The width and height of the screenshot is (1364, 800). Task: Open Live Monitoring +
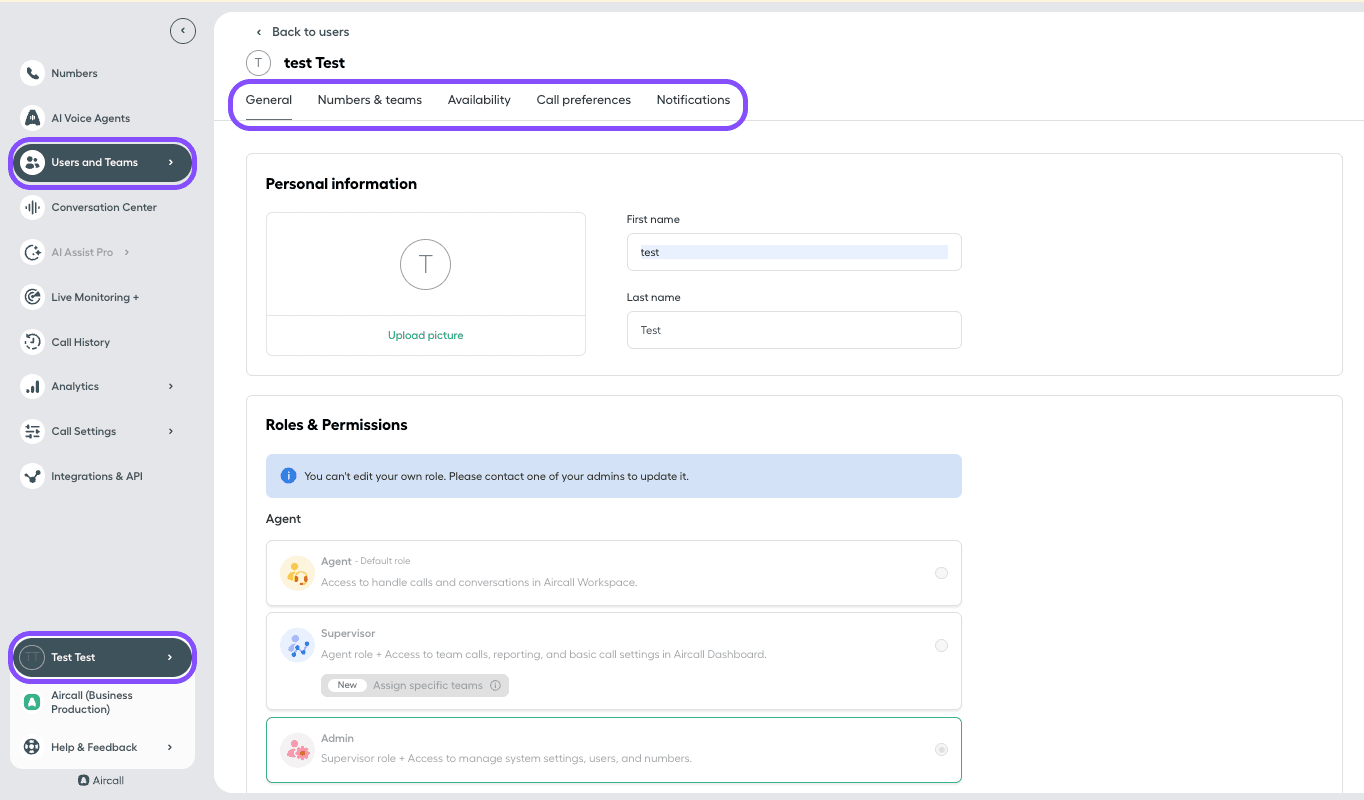[93, 297]
